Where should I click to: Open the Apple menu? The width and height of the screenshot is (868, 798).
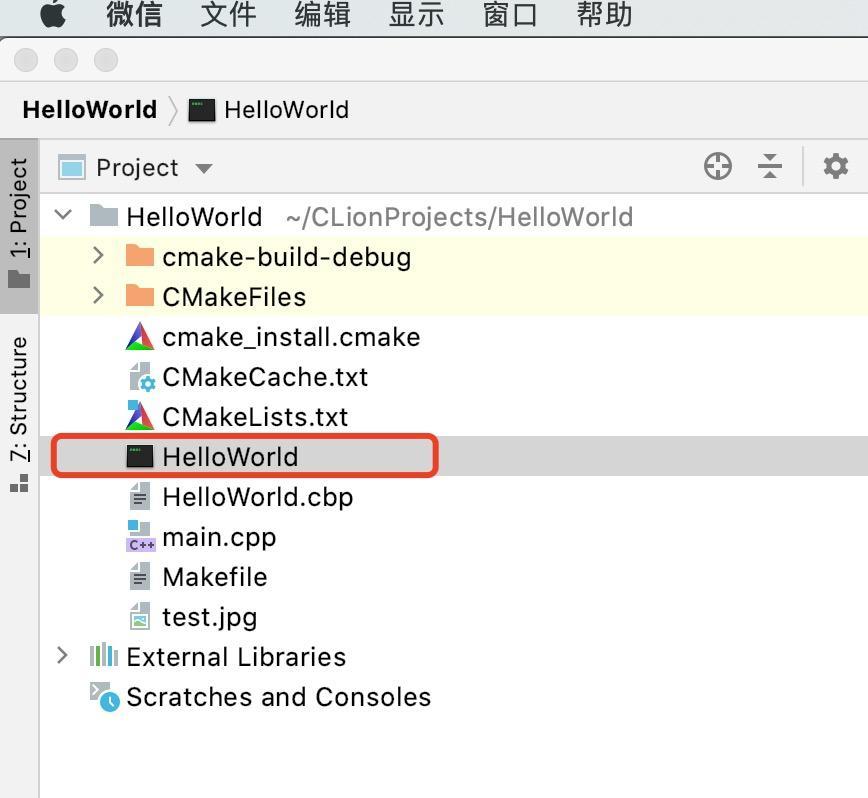[x=52, y=15]
